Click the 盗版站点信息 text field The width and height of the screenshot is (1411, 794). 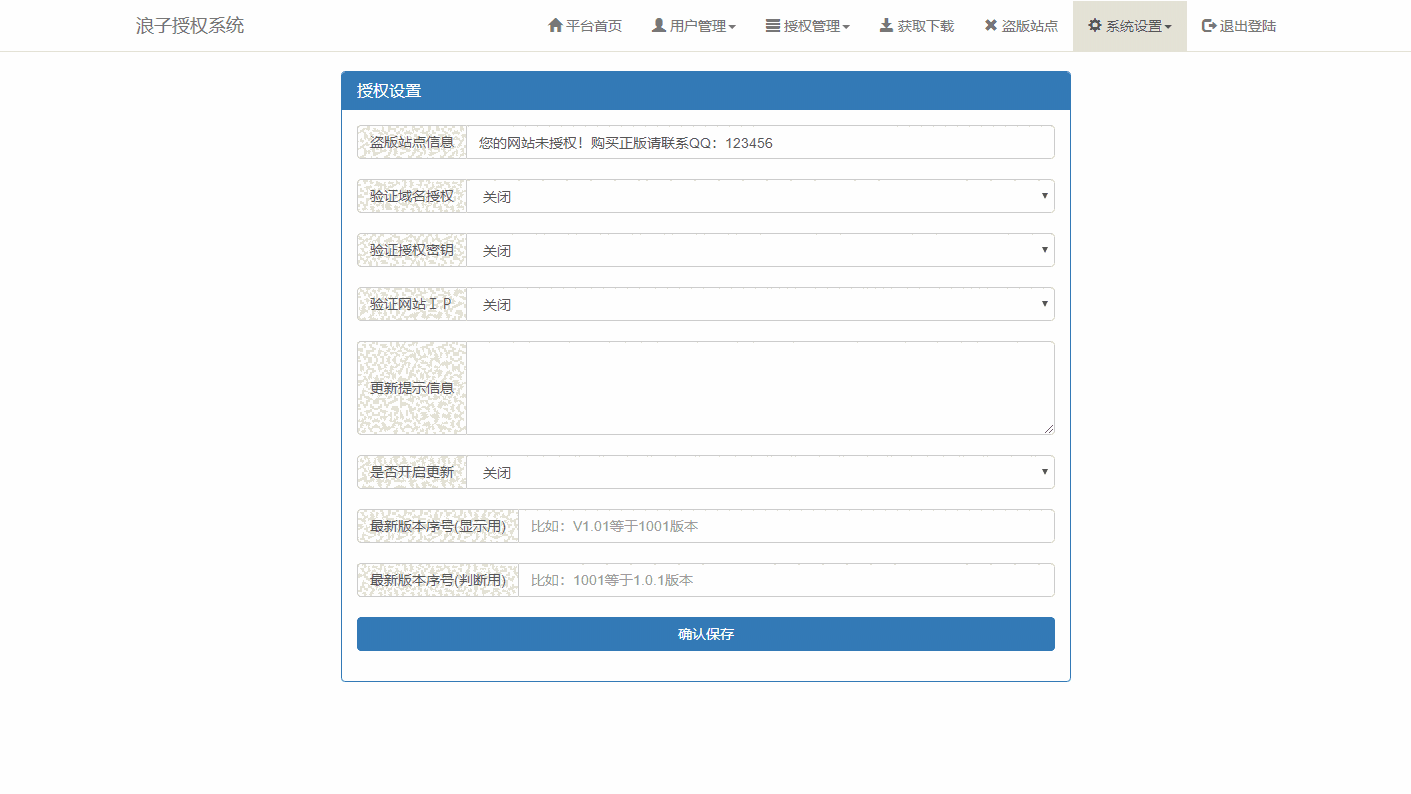click(761, 142)
